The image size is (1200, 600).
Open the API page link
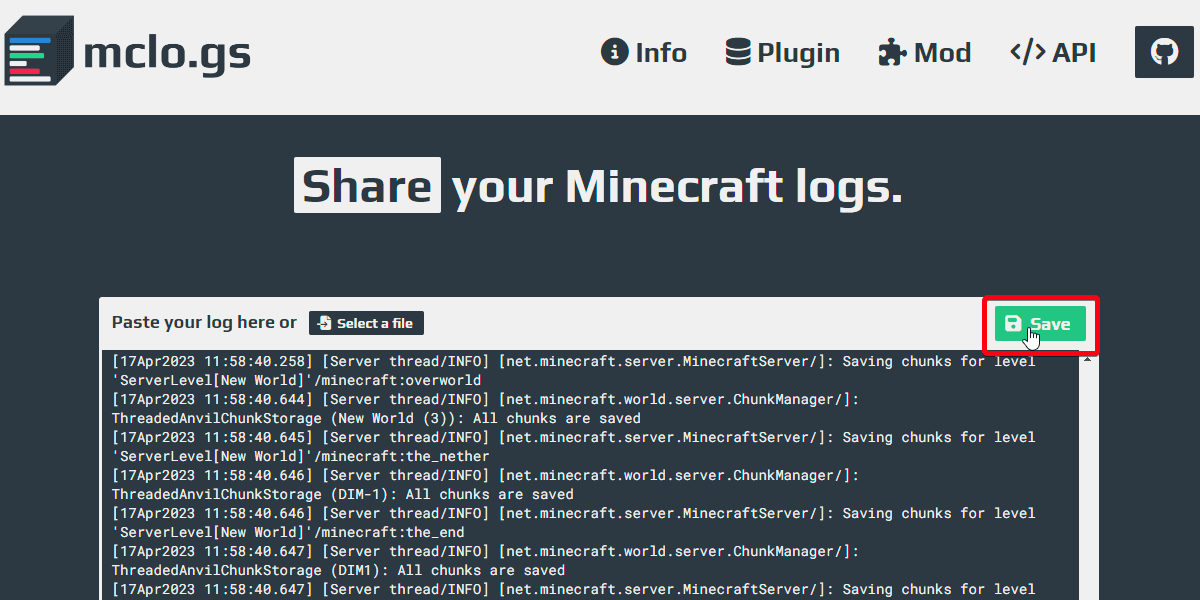(x=1053, y=52)
